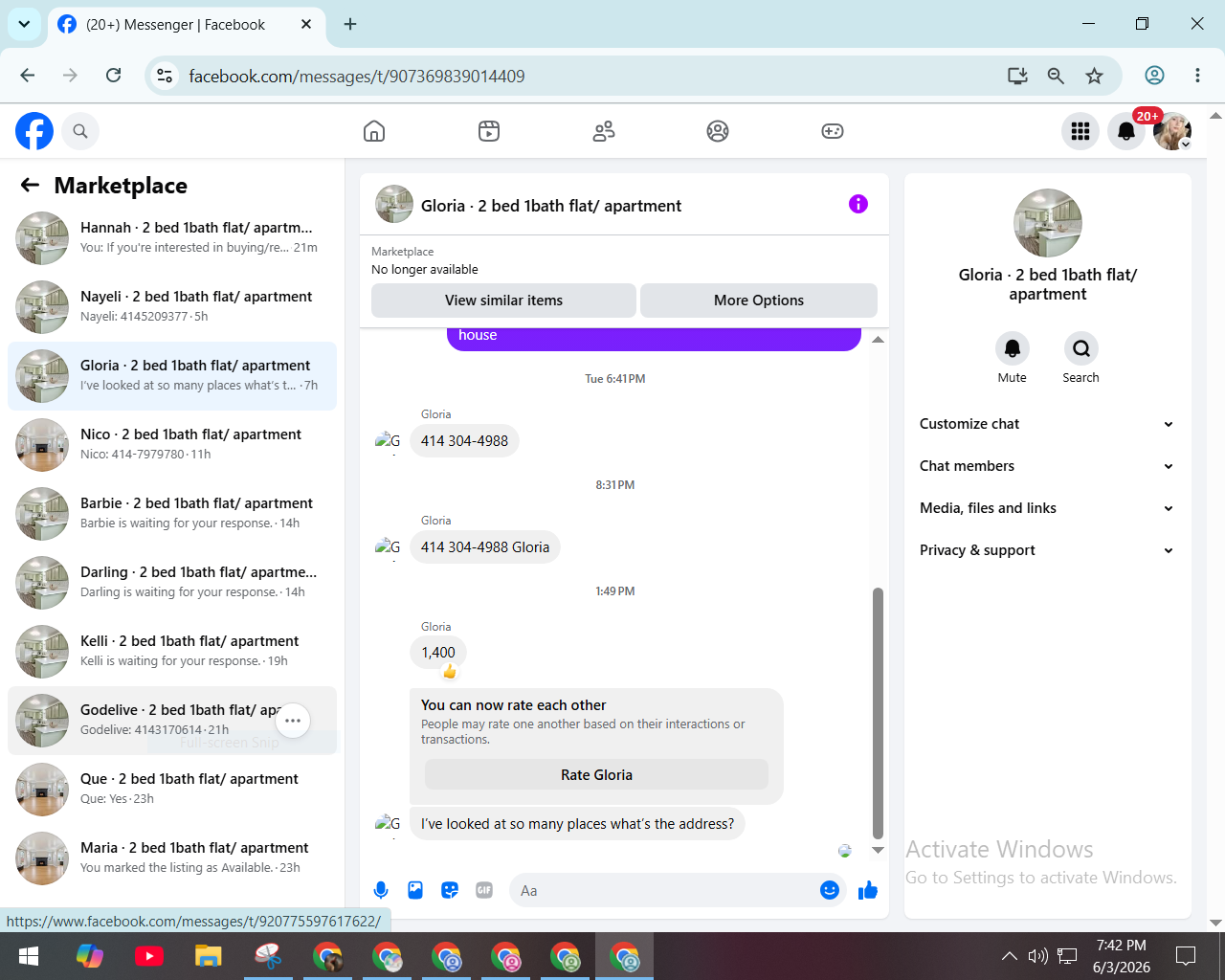Send a thumbs-up like
This screenshot has width=1225, height=980.
tap(868, 890)
